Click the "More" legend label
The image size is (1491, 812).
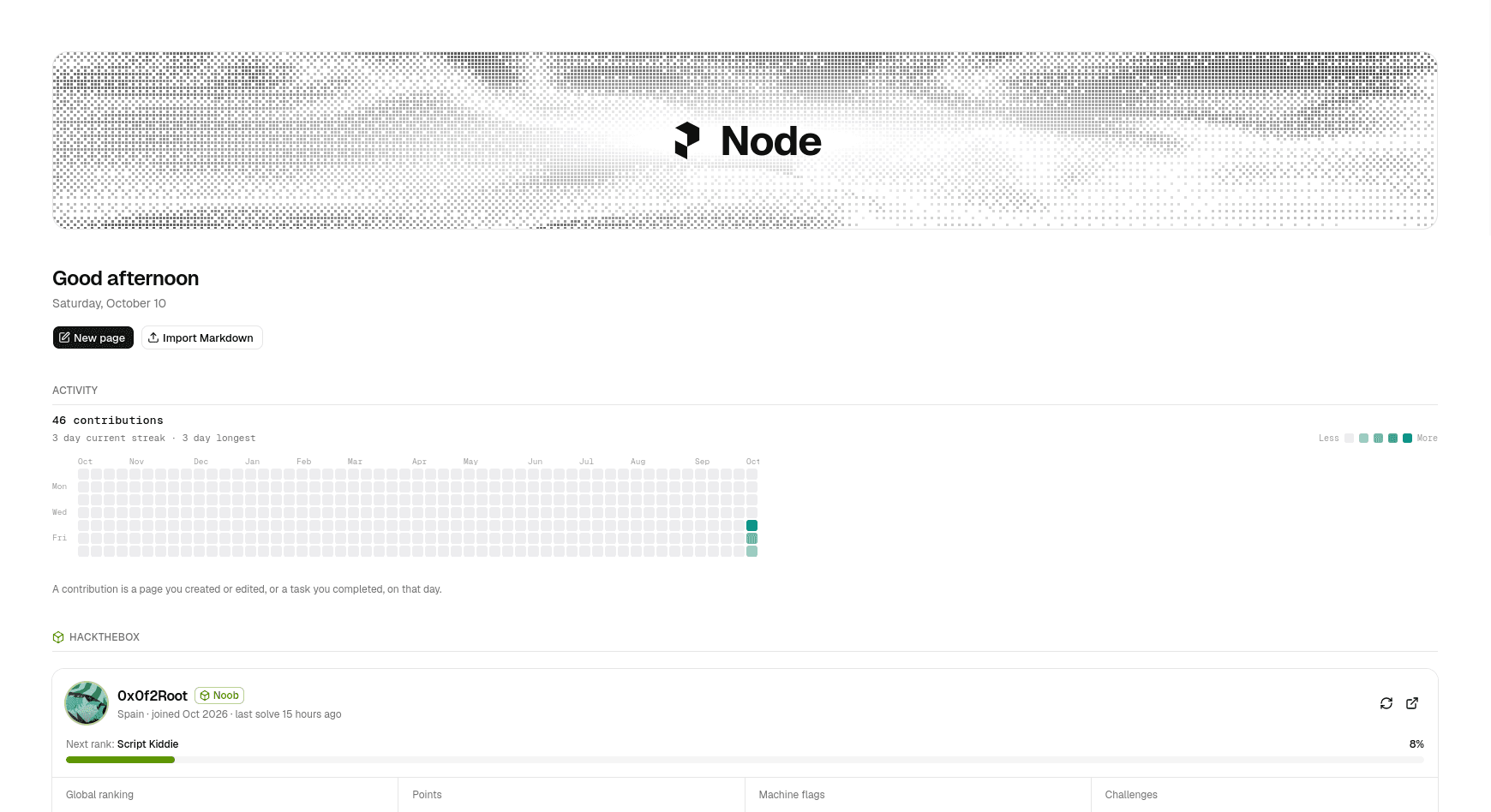(1427, 438)
